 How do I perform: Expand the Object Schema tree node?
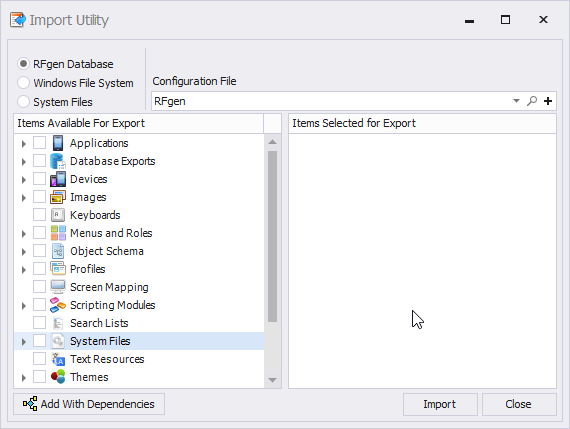tap(24, 252)
